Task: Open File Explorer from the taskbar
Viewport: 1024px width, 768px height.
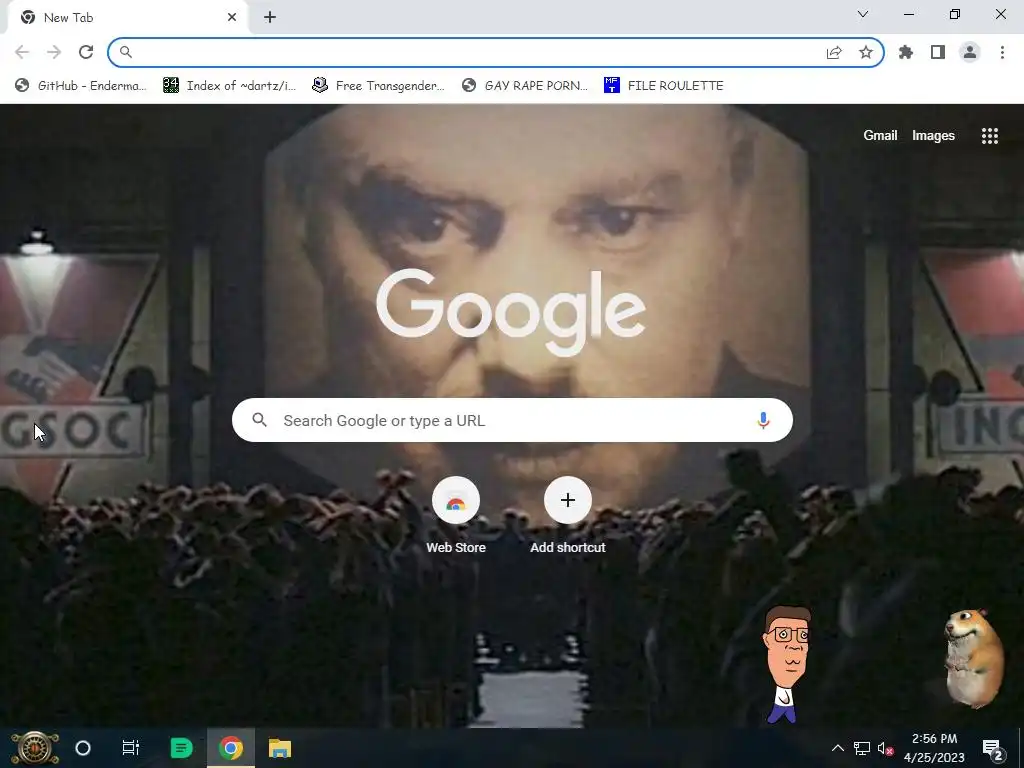Action: point(280,748)
